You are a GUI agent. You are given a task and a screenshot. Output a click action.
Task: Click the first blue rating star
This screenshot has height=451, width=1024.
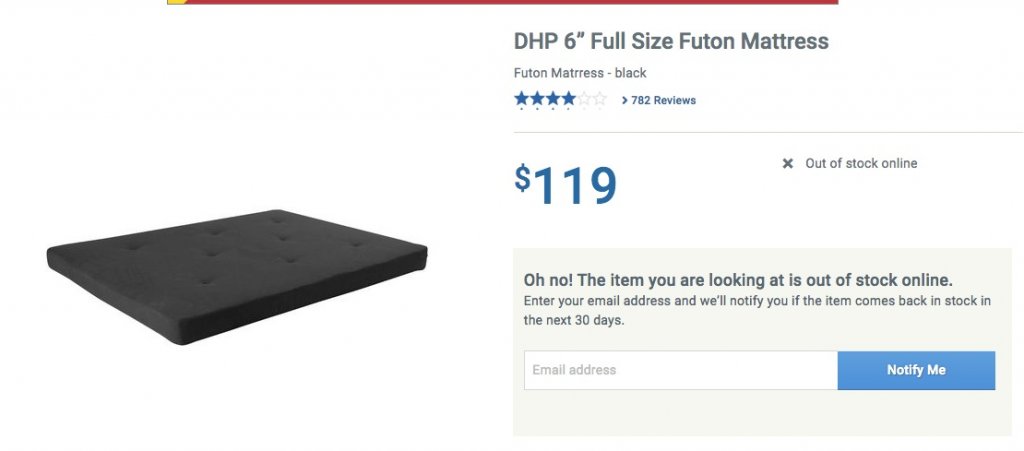pyautogui.click(x=522, y=99)
